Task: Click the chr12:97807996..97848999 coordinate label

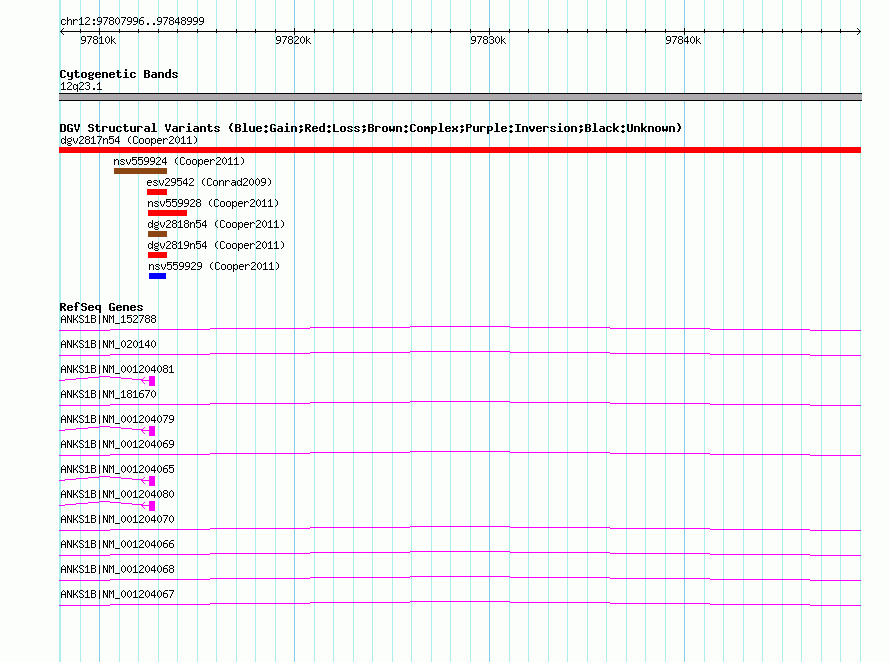Action: point(132,21)
